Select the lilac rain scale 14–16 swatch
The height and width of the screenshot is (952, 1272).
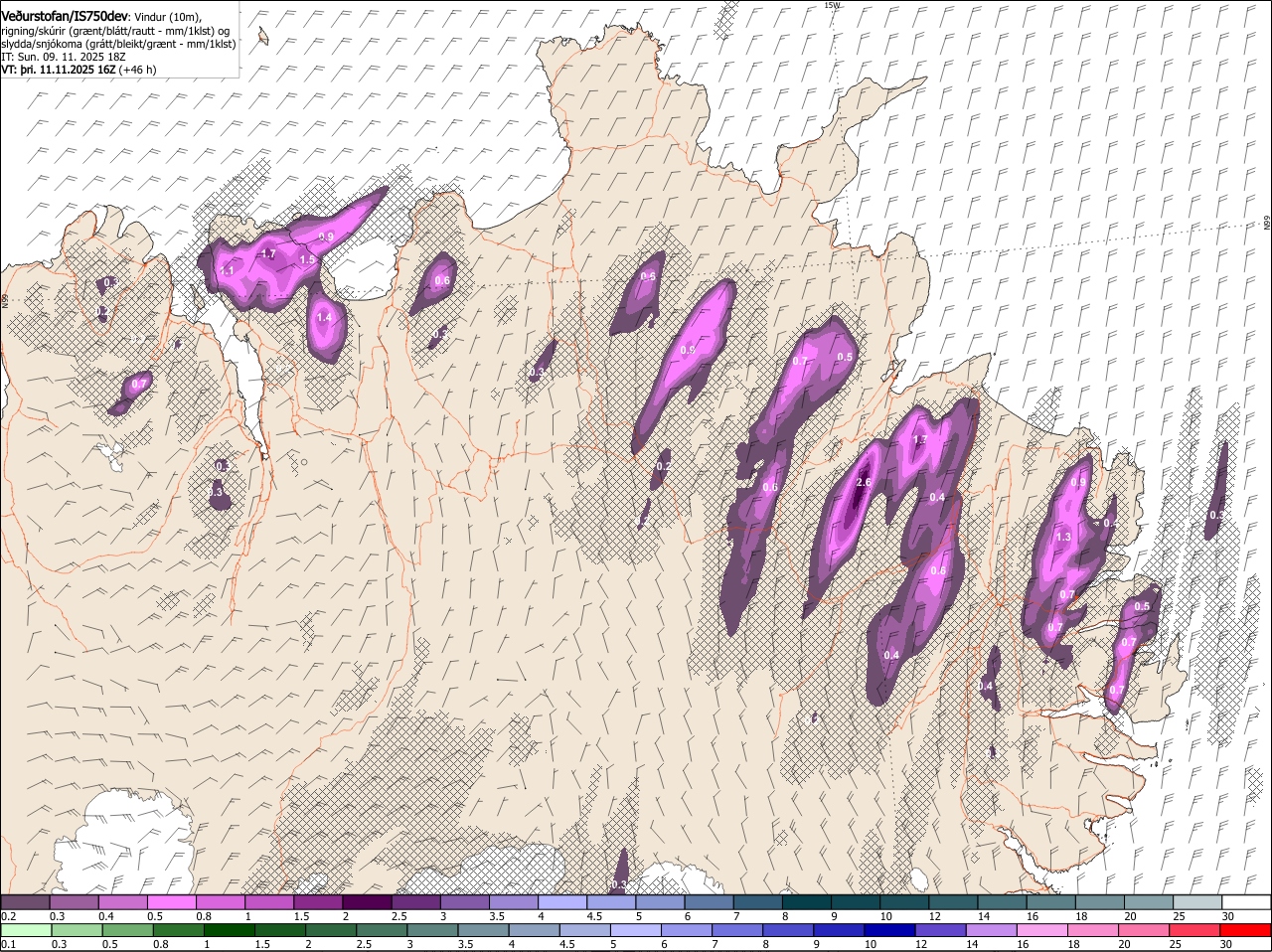coord(993,930)
